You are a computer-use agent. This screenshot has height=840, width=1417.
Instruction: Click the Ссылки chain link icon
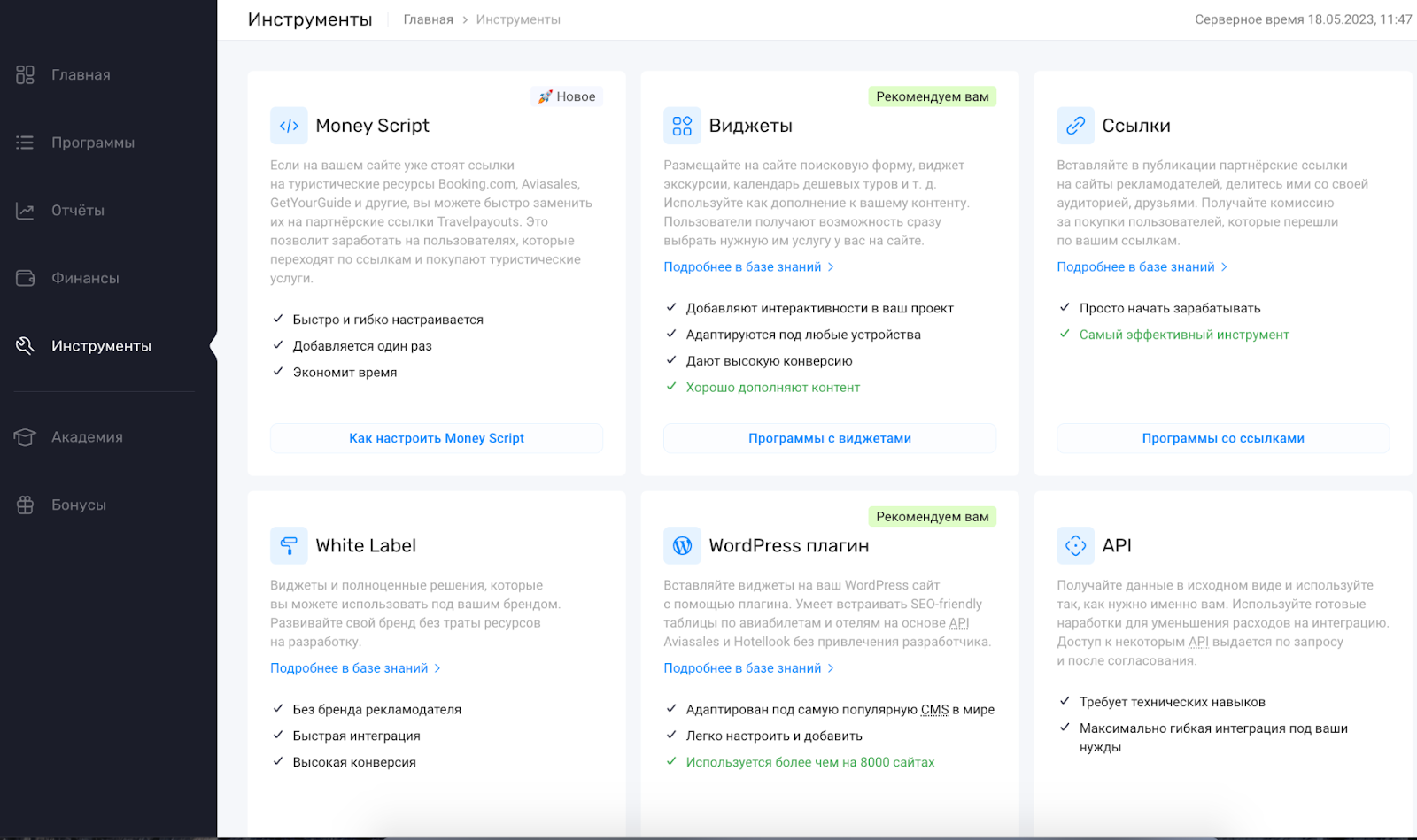(1075, 126)
